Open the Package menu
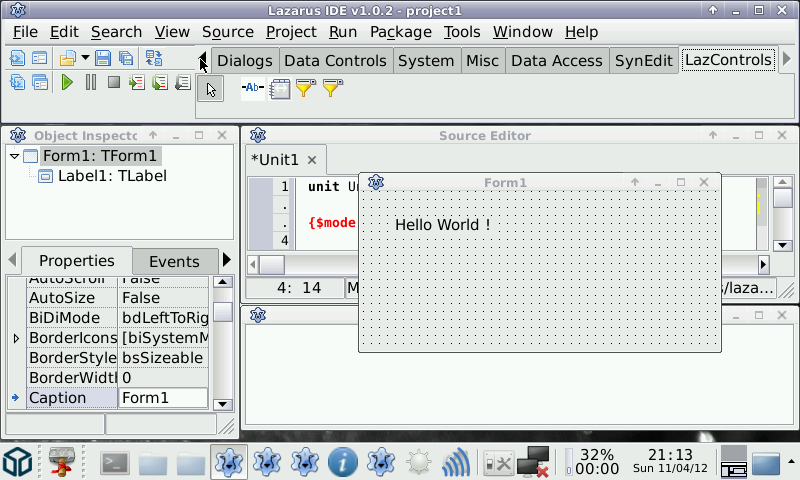Viewport: 800px width, 480px height. point(401,32)
